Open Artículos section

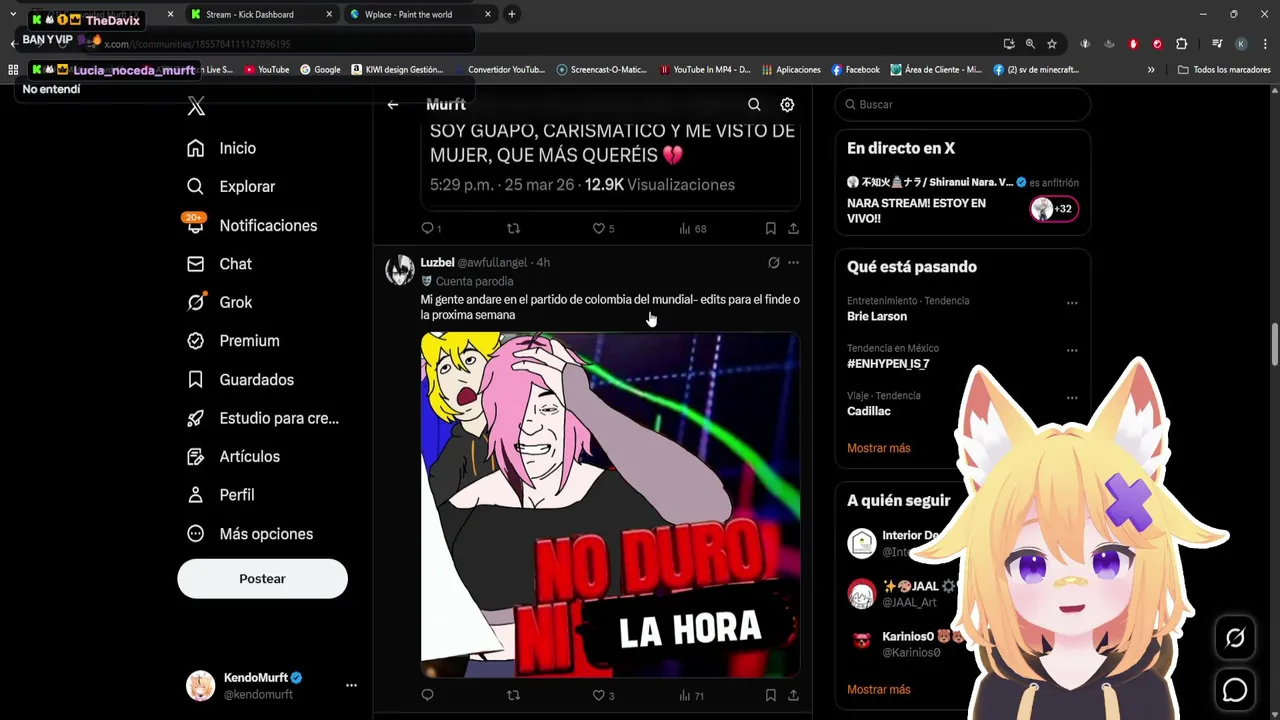coord(233,457)
